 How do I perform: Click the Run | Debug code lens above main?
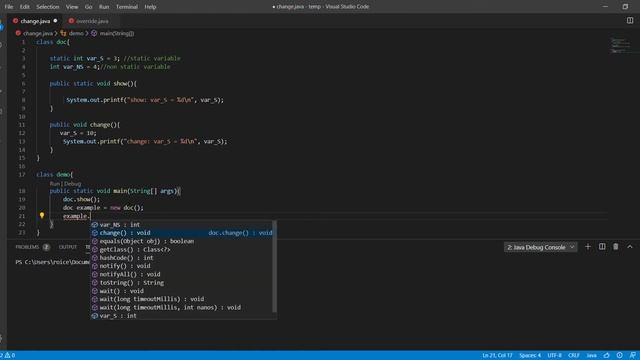click(65, 184)
